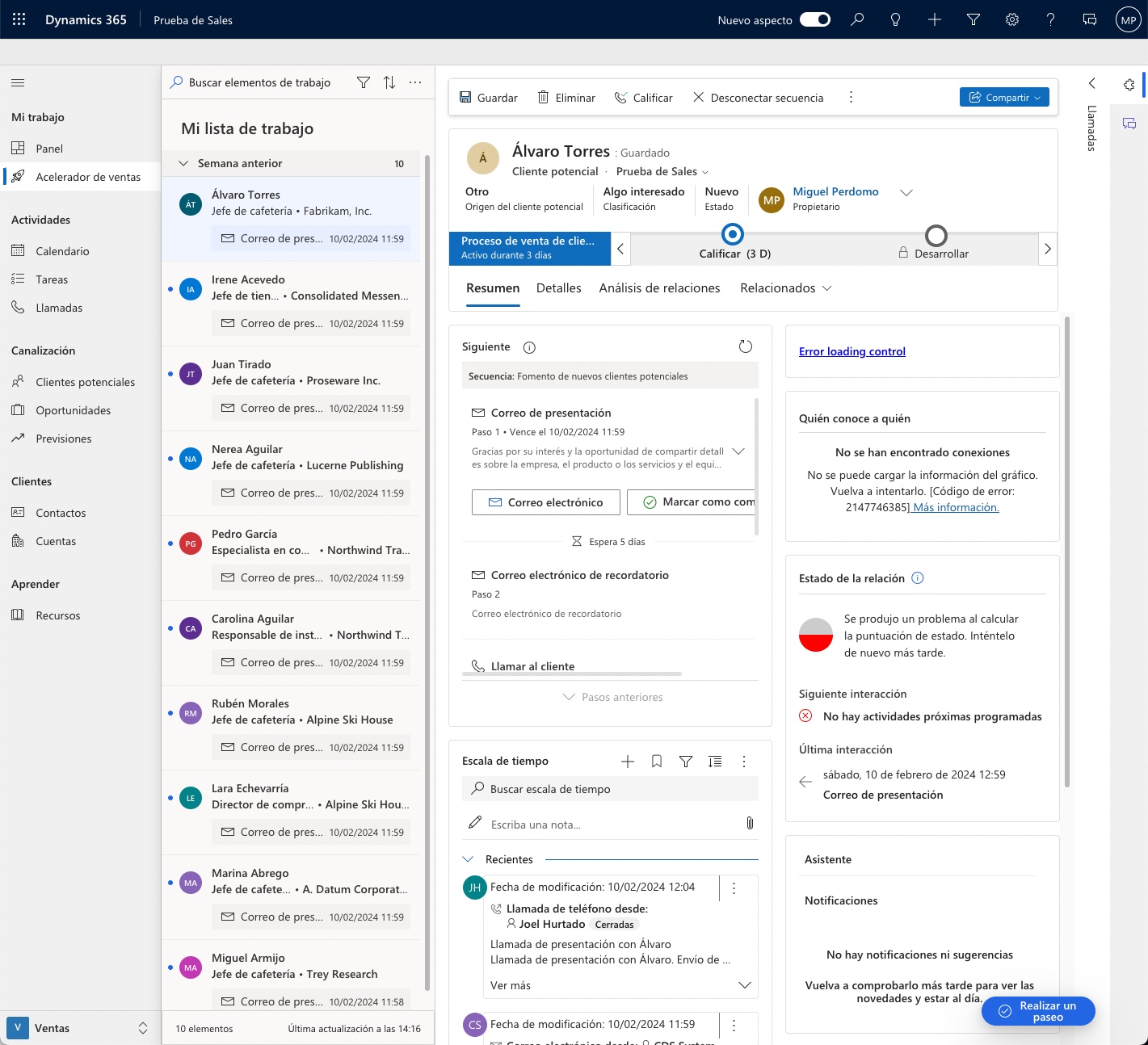Image resolution: width=1148 pixels, height=1045 pixels.
Task: Collapse the Semana anterior group
Action: (183, 163)
